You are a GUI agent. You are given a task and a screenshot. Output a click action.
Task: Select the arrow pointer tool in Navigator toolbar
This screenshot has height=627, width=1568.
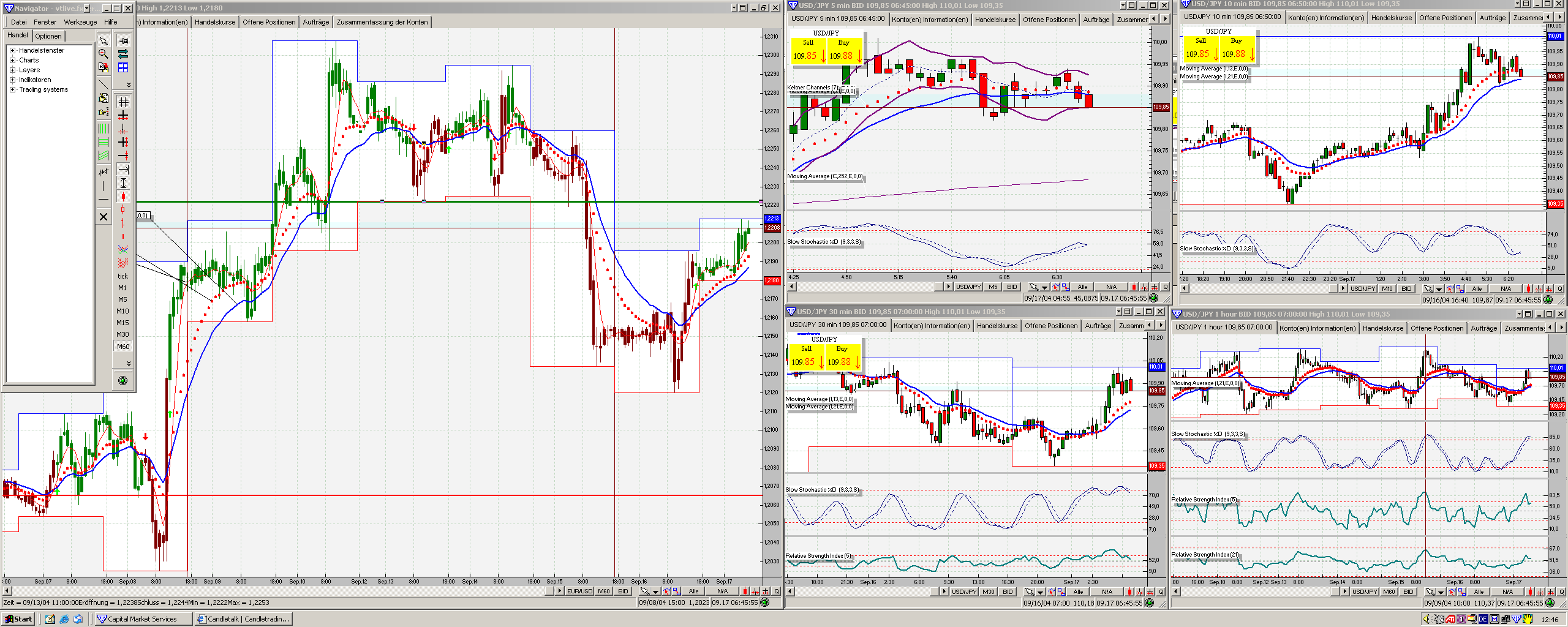pyautogui.click(x=104, y=41)
